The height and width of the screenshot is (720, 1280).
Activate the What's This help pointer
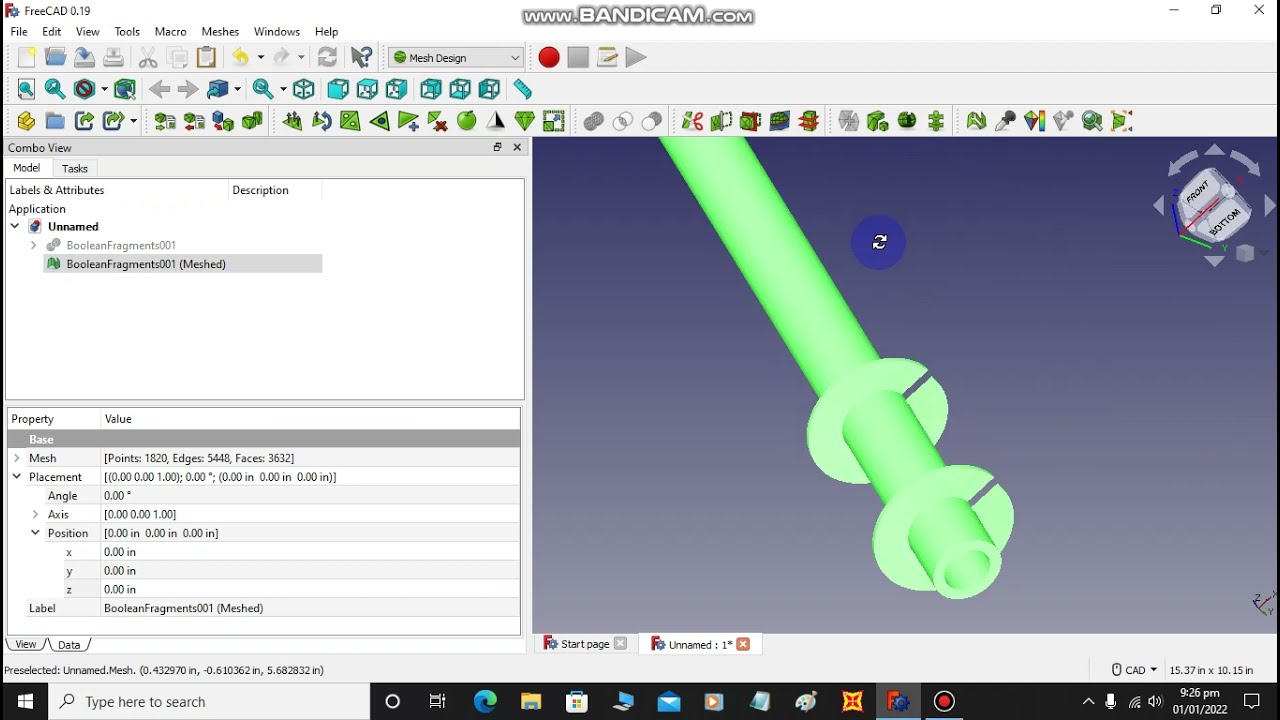pyautogui.click(x=361, y=57)
